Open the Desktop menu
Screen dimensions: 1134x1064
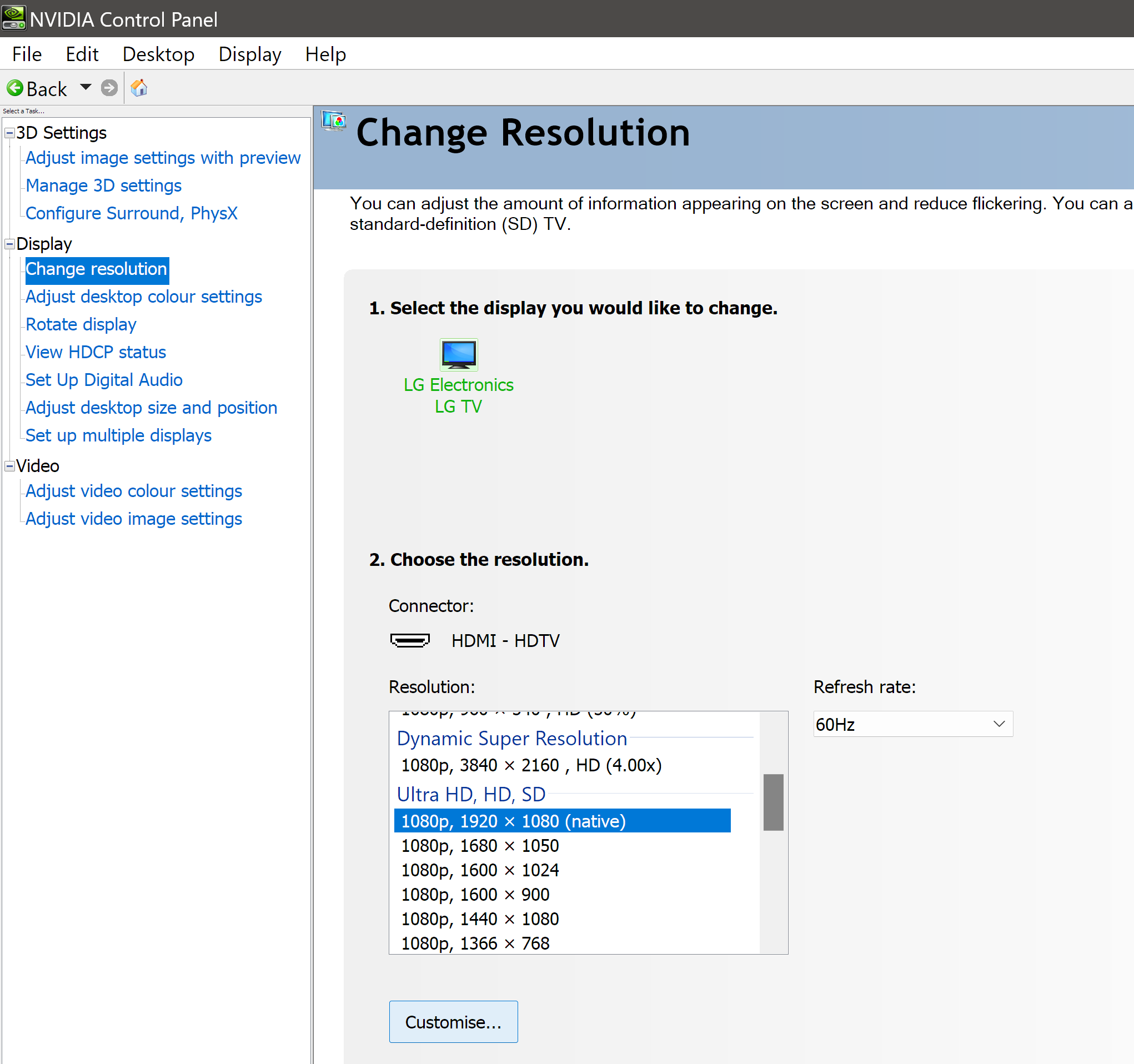point(158,54)
